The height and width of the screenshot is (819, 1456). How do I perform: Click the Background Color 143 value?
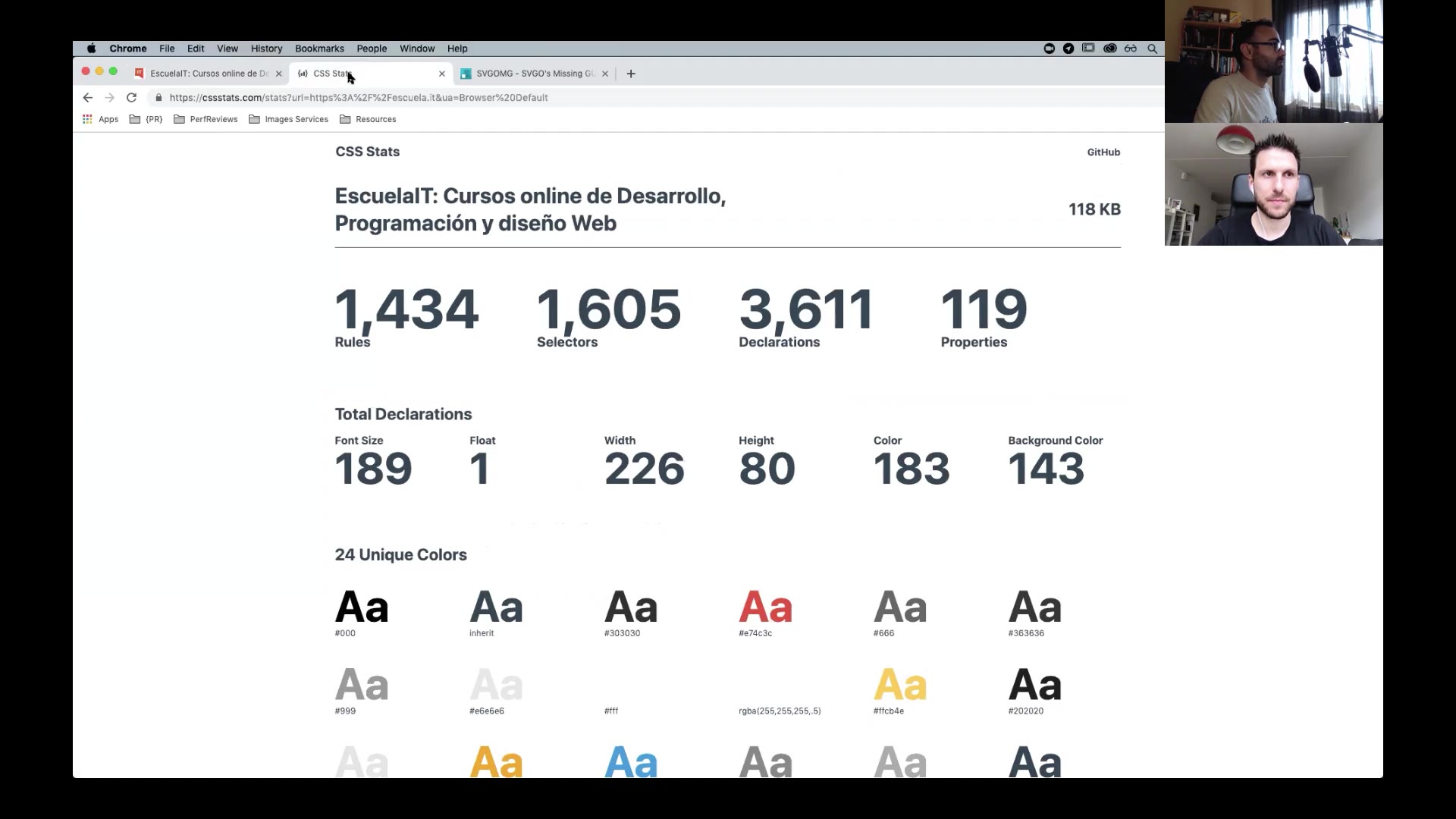tap(1046, 469)
